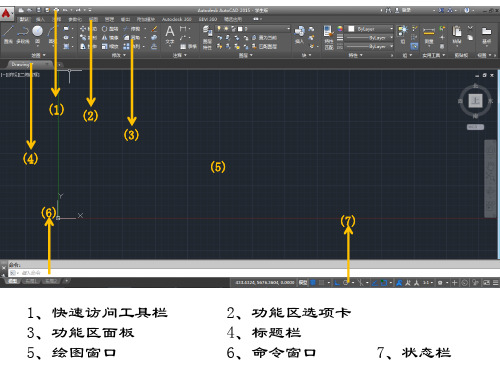Select the Arc (圆弧) tool
The width and height of the screenshot is (500, 375).
(x=52, y=35)
